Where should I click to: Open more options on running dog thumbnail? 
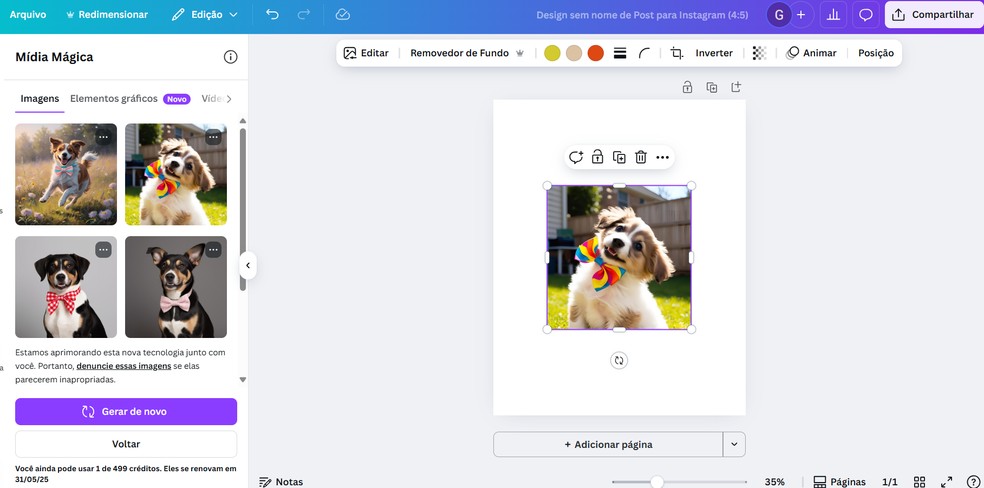(x=103, y=137)
